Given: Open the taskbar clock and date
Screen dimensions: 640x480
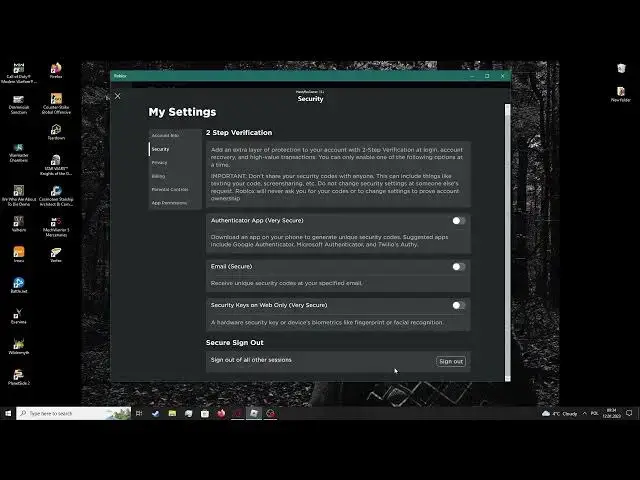Looking at the screenshot, I should tap(611, 413).
